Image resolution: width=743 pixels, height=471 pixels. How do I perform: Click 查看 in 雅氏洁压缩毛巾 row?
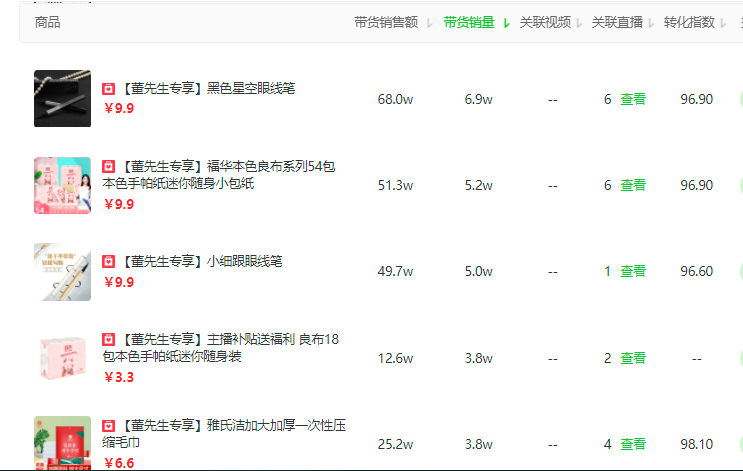(x=633, y=444)
